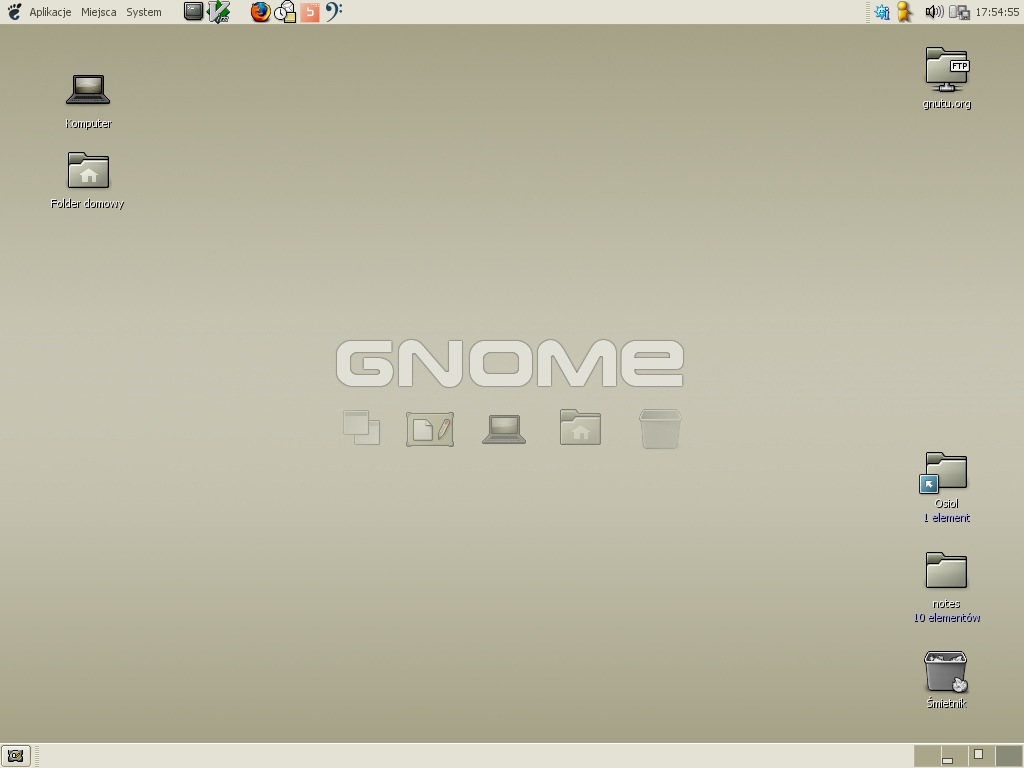
Task: Launch the gVim editor from the panel
Action: (219, 12)
